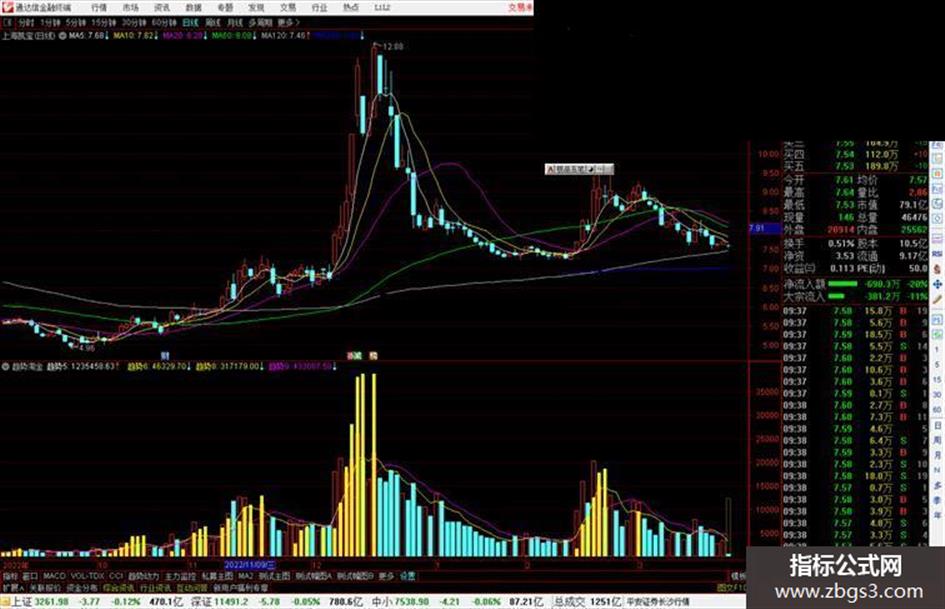Click the blue four-arrow move icon
945x609 pixels.
pos(937,285)
